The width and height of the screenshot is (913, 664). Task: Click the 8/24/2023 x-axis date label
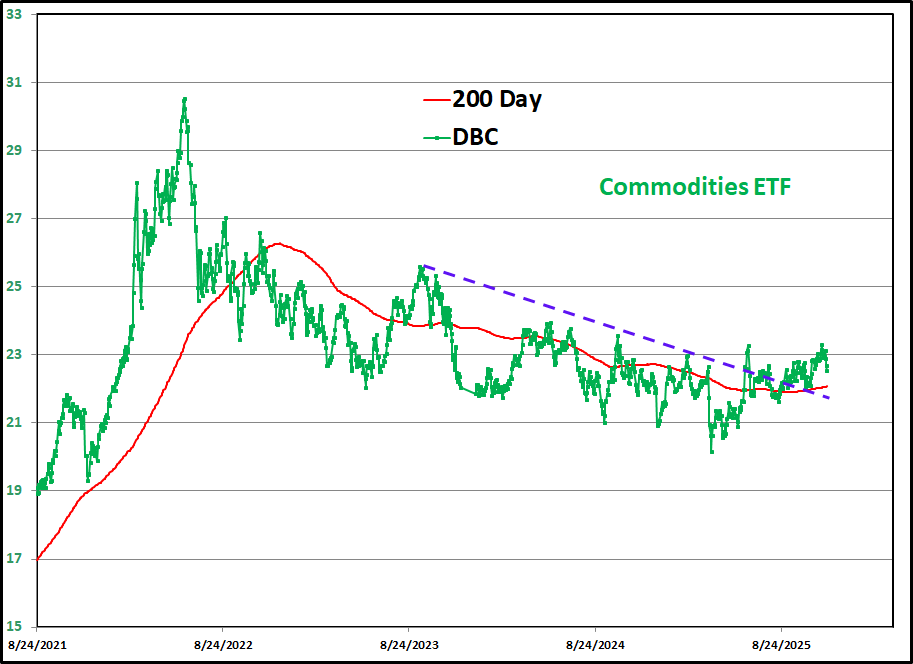[x=408, y=645]
